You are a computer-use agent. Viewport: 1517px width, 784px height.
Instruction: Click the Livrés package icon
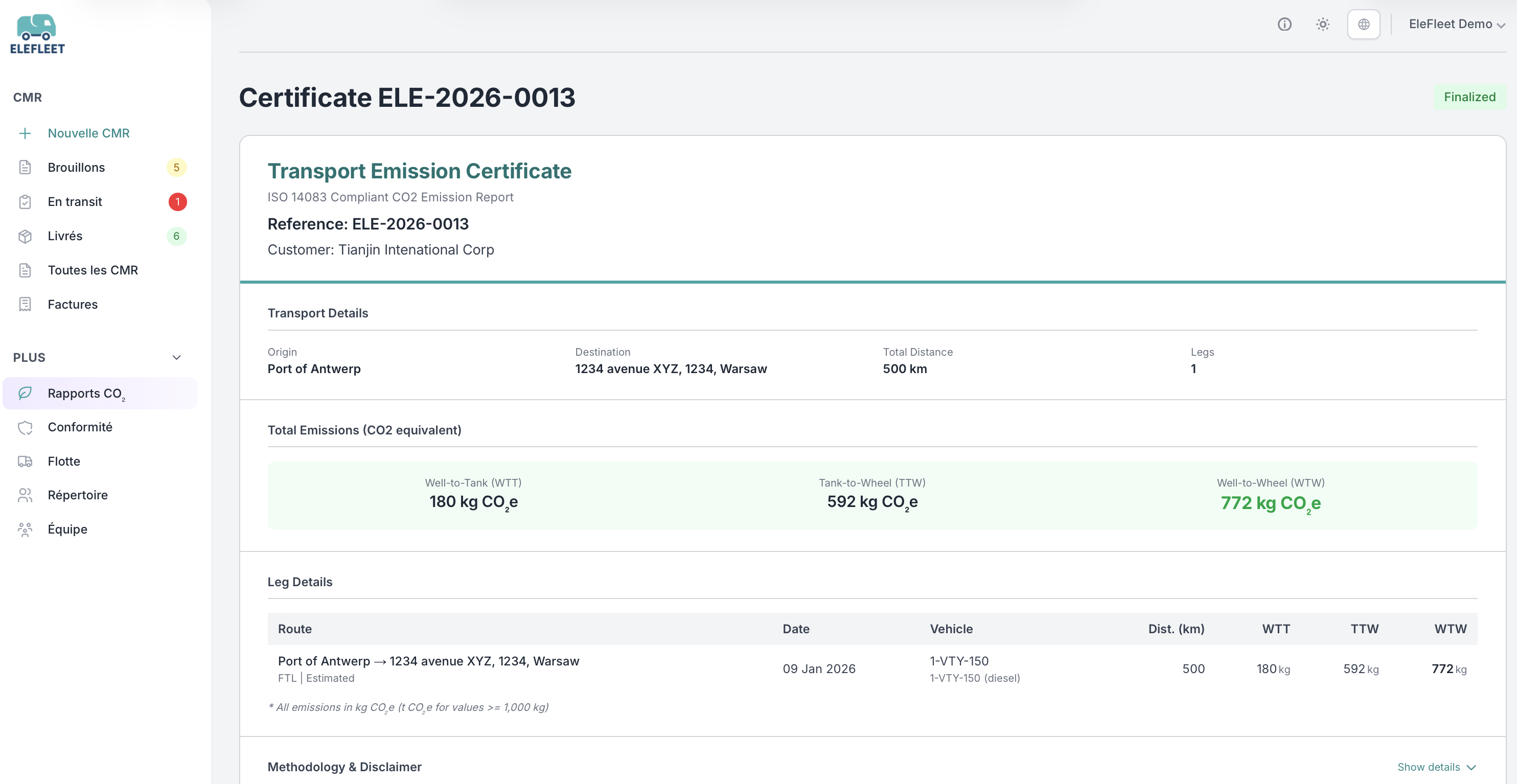pyautogui.click(x=25, y=236)
